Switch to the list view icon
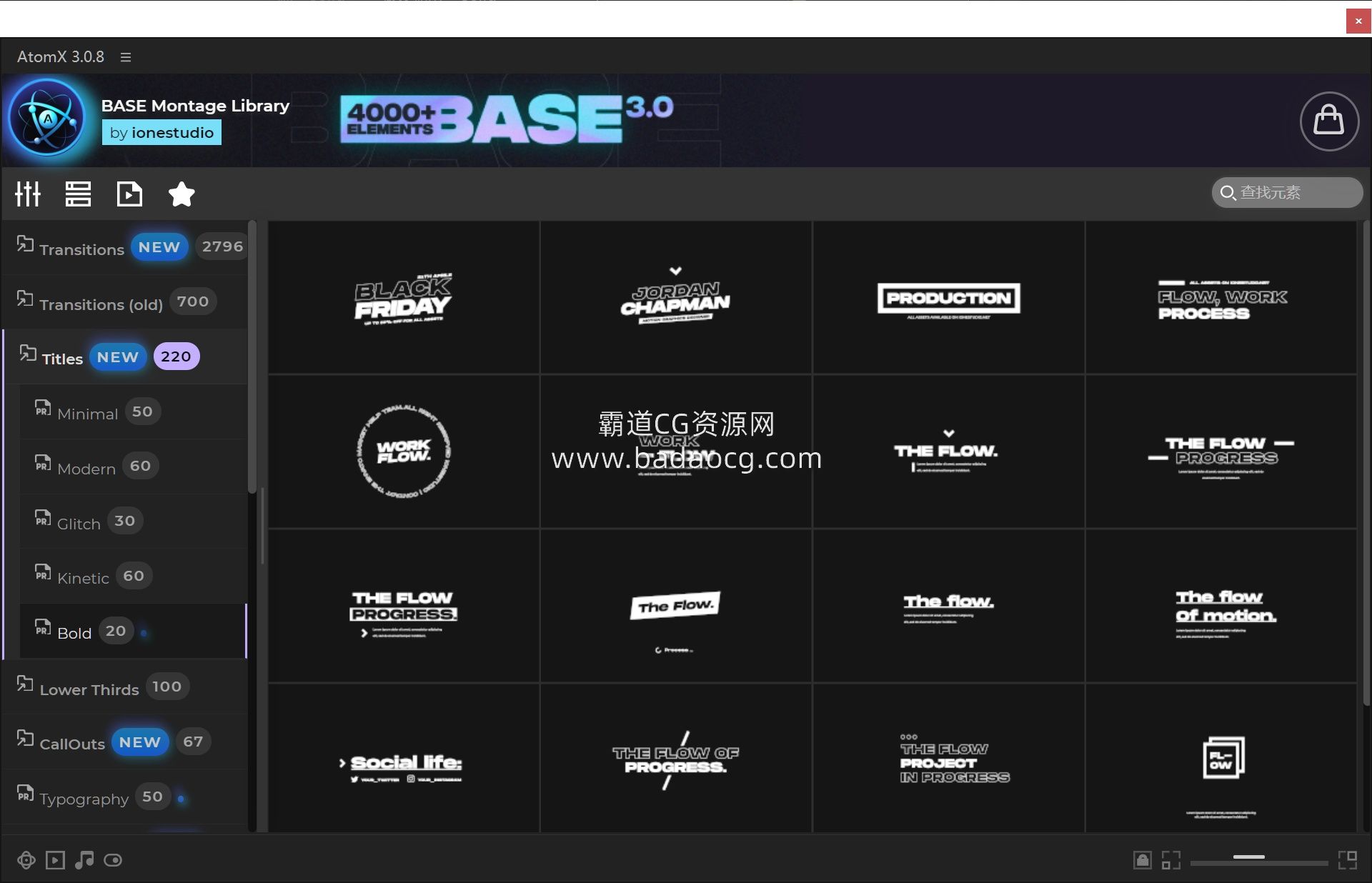This screenshot has width=1372, height=883. pos(78,194)
